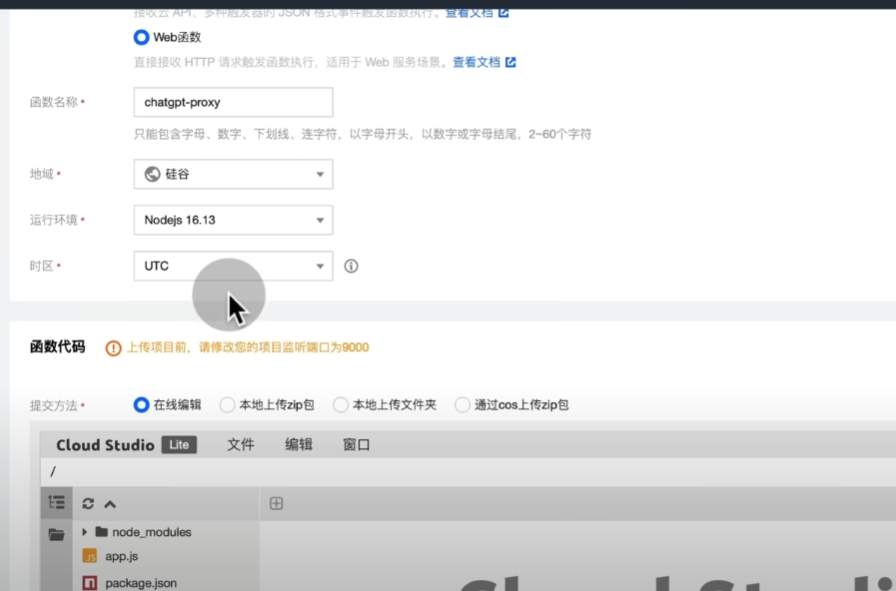Click the globe icon in region selector

(152, 174)
